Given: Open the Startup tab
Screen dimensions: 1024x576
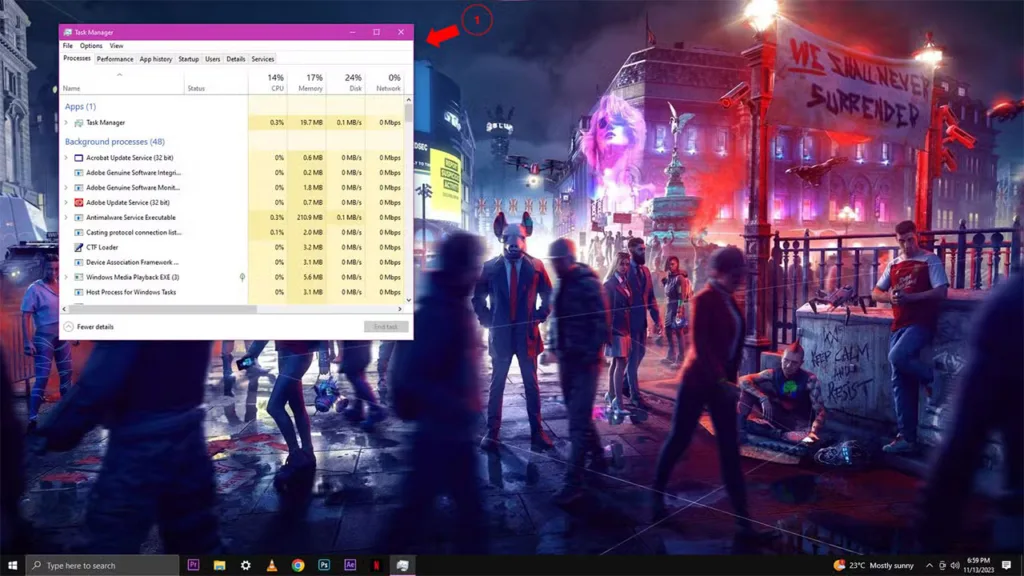Looking at the screenshot, I should 189,59.
